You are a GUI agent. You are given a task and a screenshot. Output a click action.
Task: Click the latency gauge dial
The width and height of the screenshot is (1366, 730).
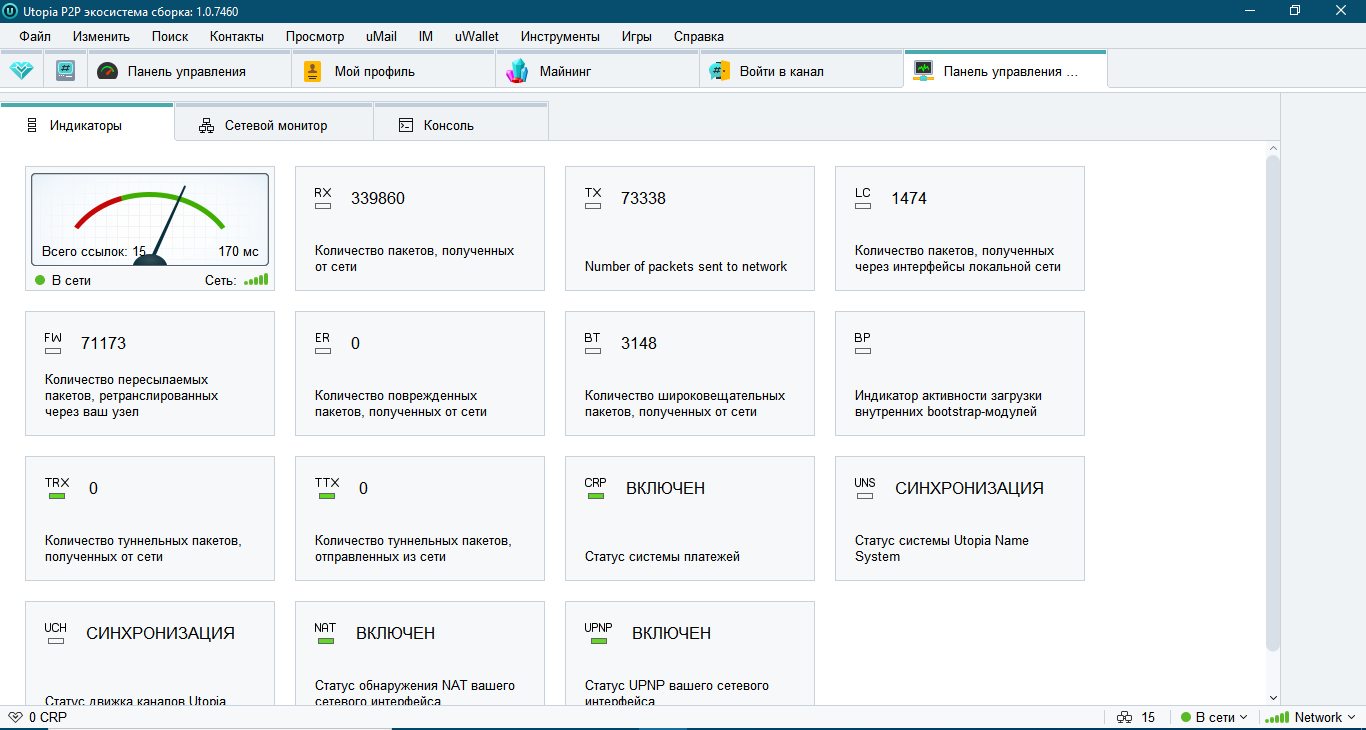tap(150, 219)
